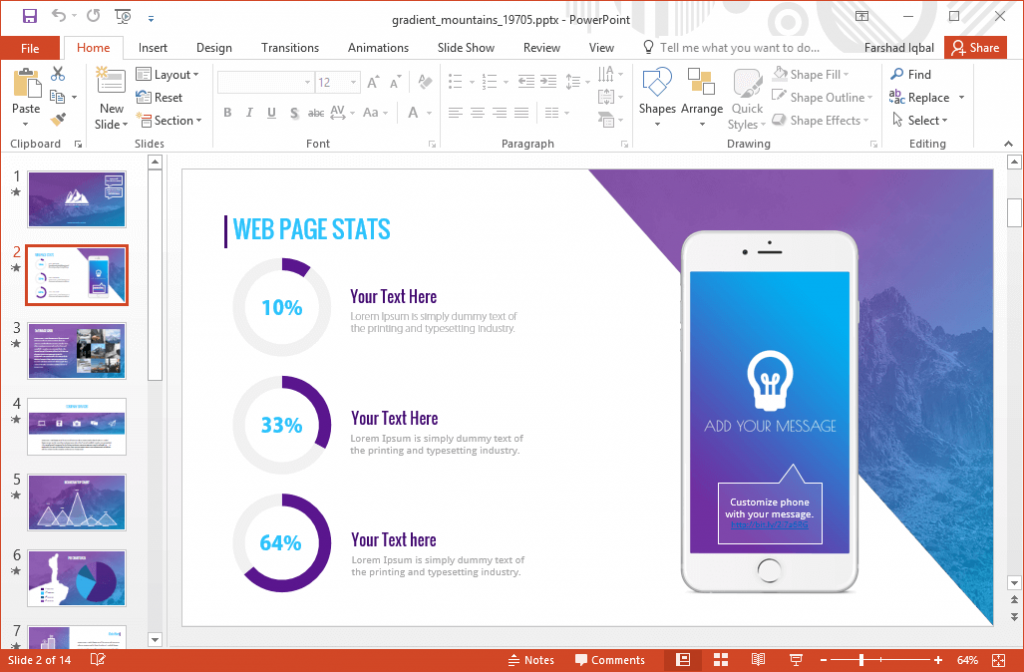Expand the Shape Fill dropdown
This screenshot has height=672, width=1024.
(847, 73)
